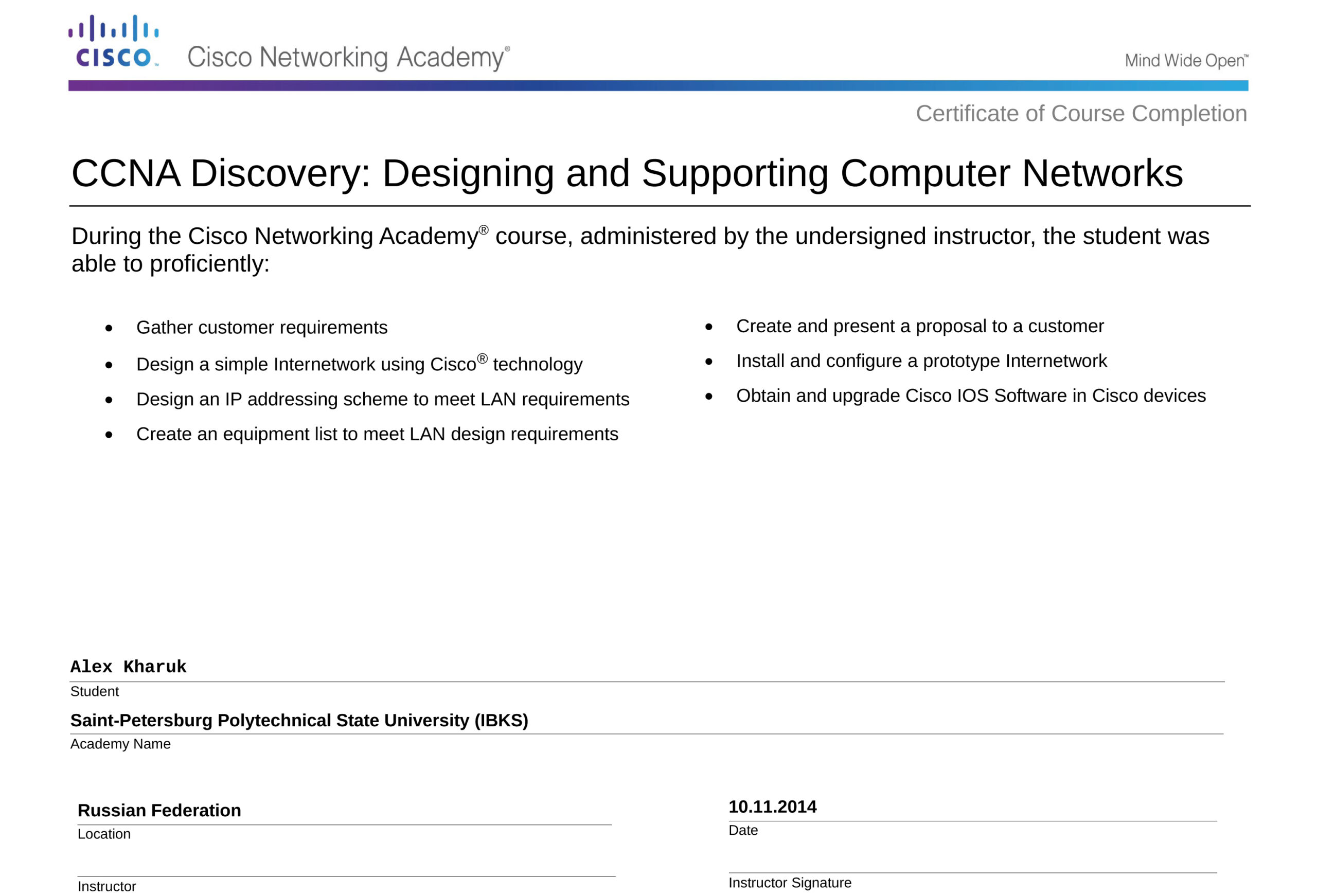Screen dimensions: 1317x896
Task: Click 'Design a simple Internetwork' bullet
Action: pos(359,363)
